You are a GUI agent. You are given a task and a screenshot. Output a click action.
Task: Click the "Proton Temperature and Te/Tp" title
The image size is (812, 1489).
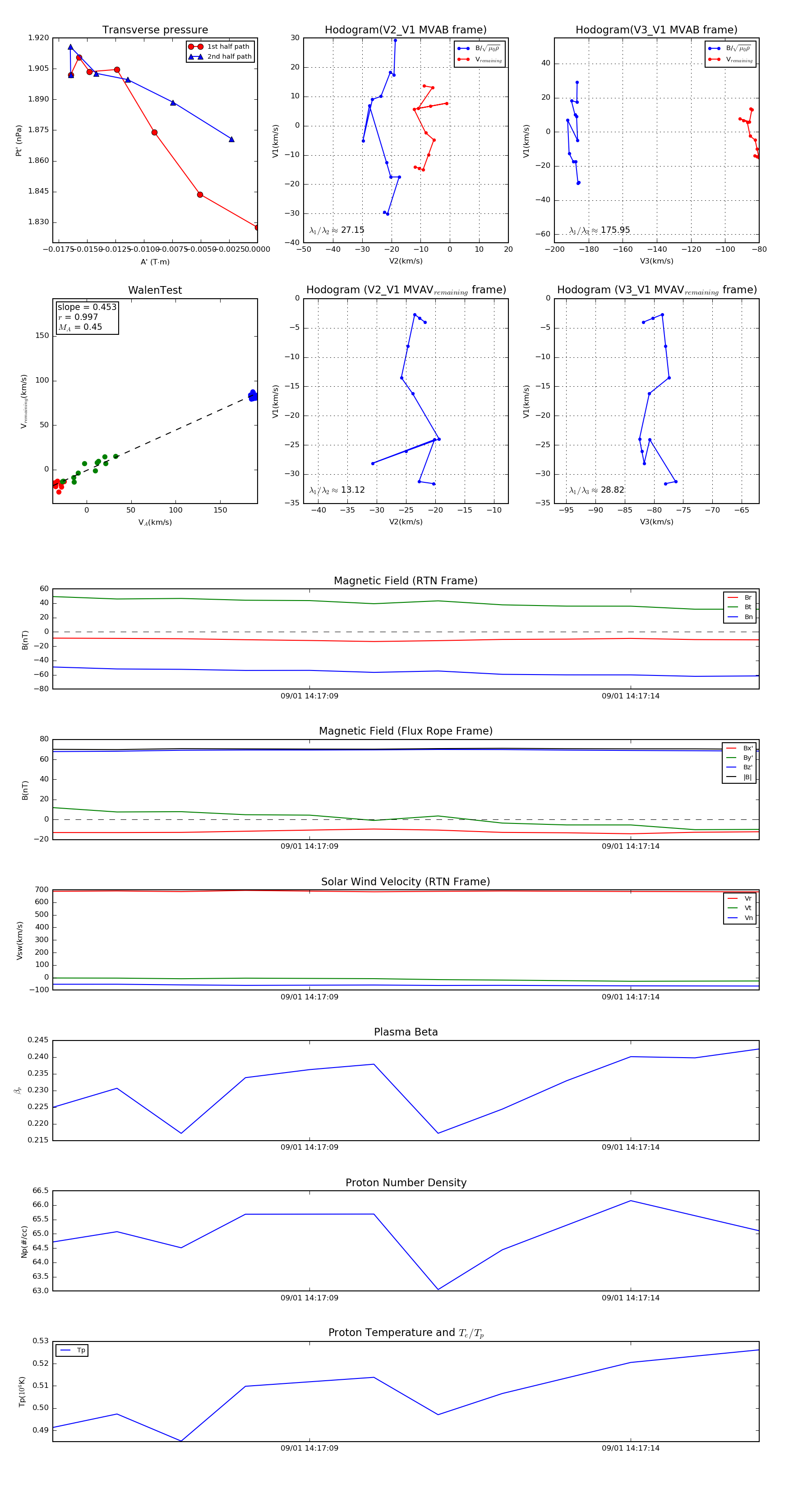click(x=406, y=1333)
